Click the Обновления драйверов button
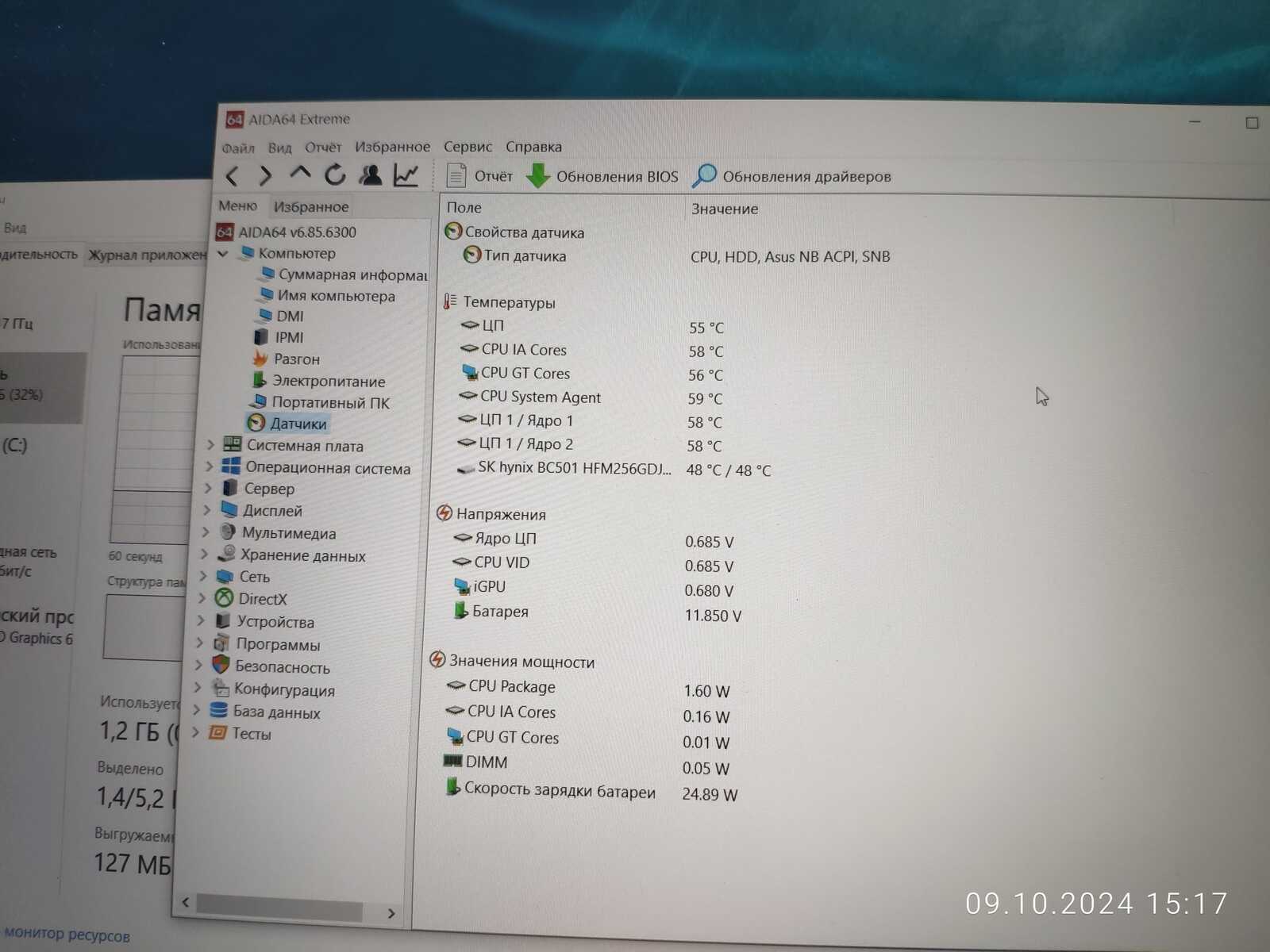 (x=792, y=176)
